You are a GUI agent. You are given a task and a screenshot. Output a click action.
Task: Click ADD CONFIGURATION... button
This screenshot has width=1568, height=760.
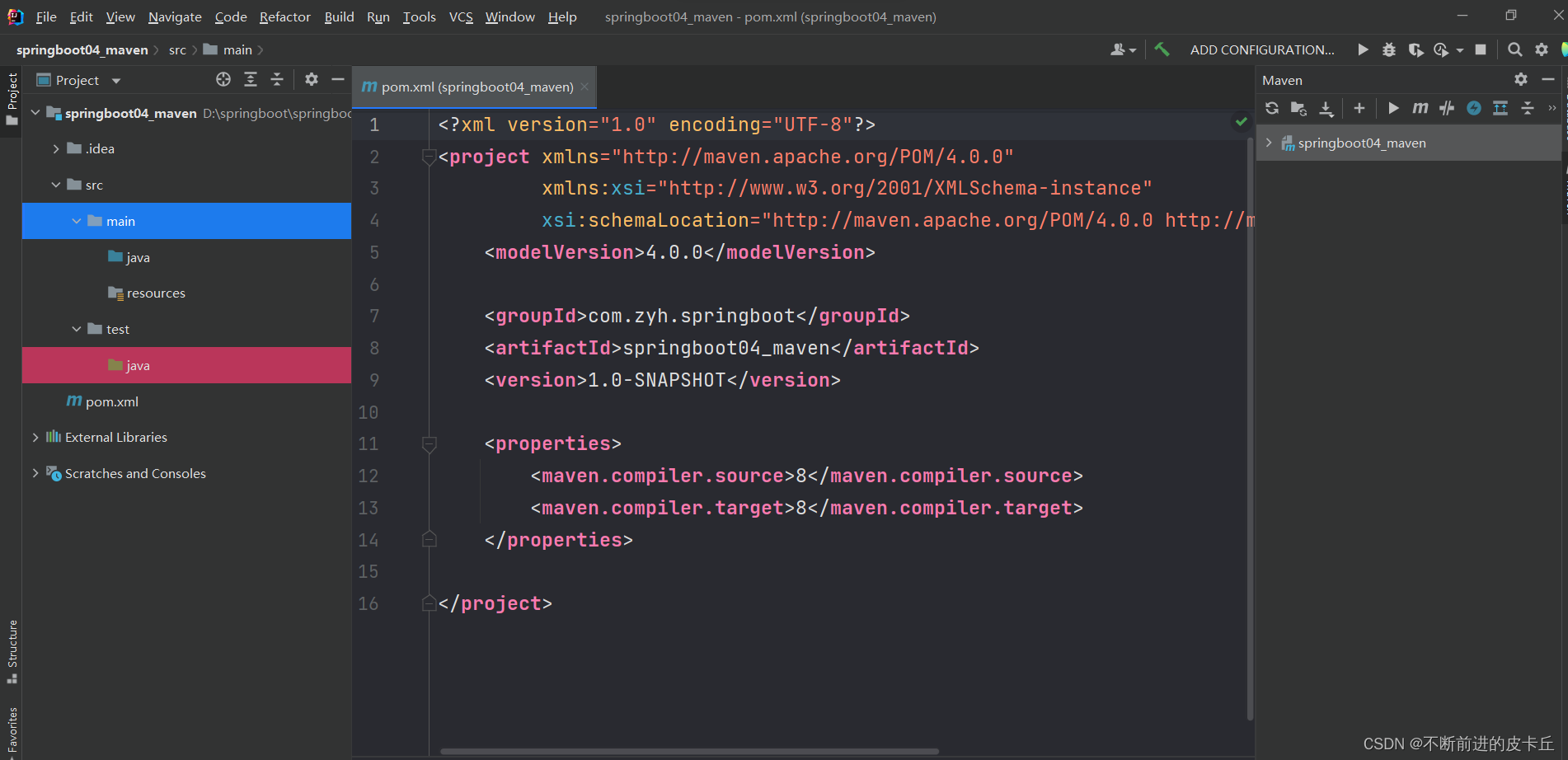pyautogui.click(x=1262, y=49)
